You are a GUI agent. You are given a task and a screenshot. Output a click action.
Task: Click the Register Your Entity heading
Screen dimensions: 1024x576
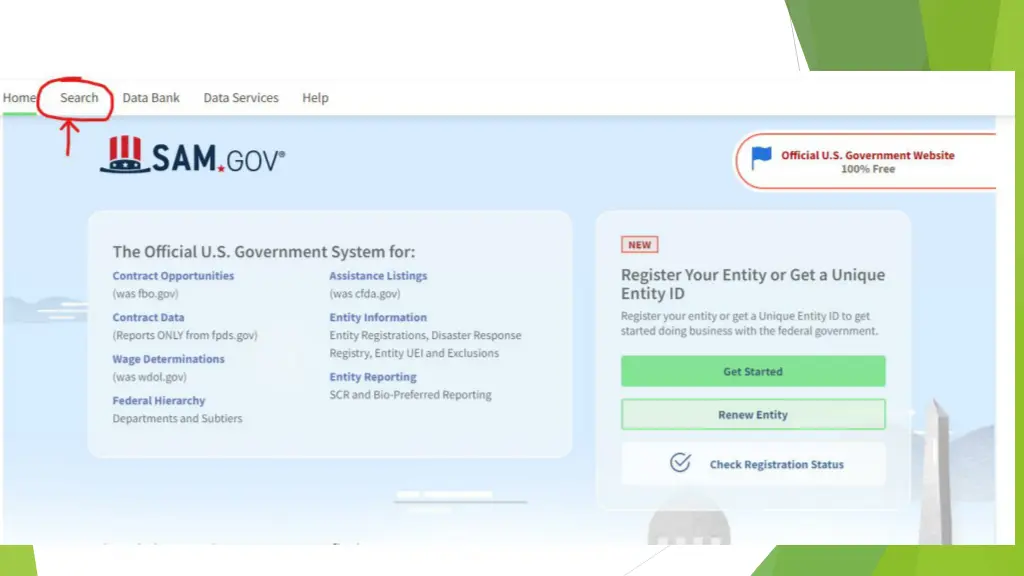pos(753,283)
